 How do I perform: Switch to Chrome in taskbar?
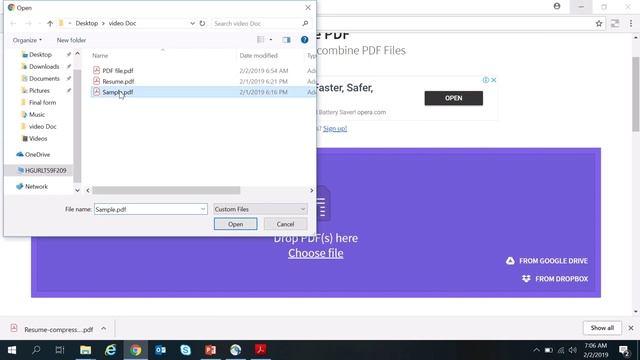[136, 350]
